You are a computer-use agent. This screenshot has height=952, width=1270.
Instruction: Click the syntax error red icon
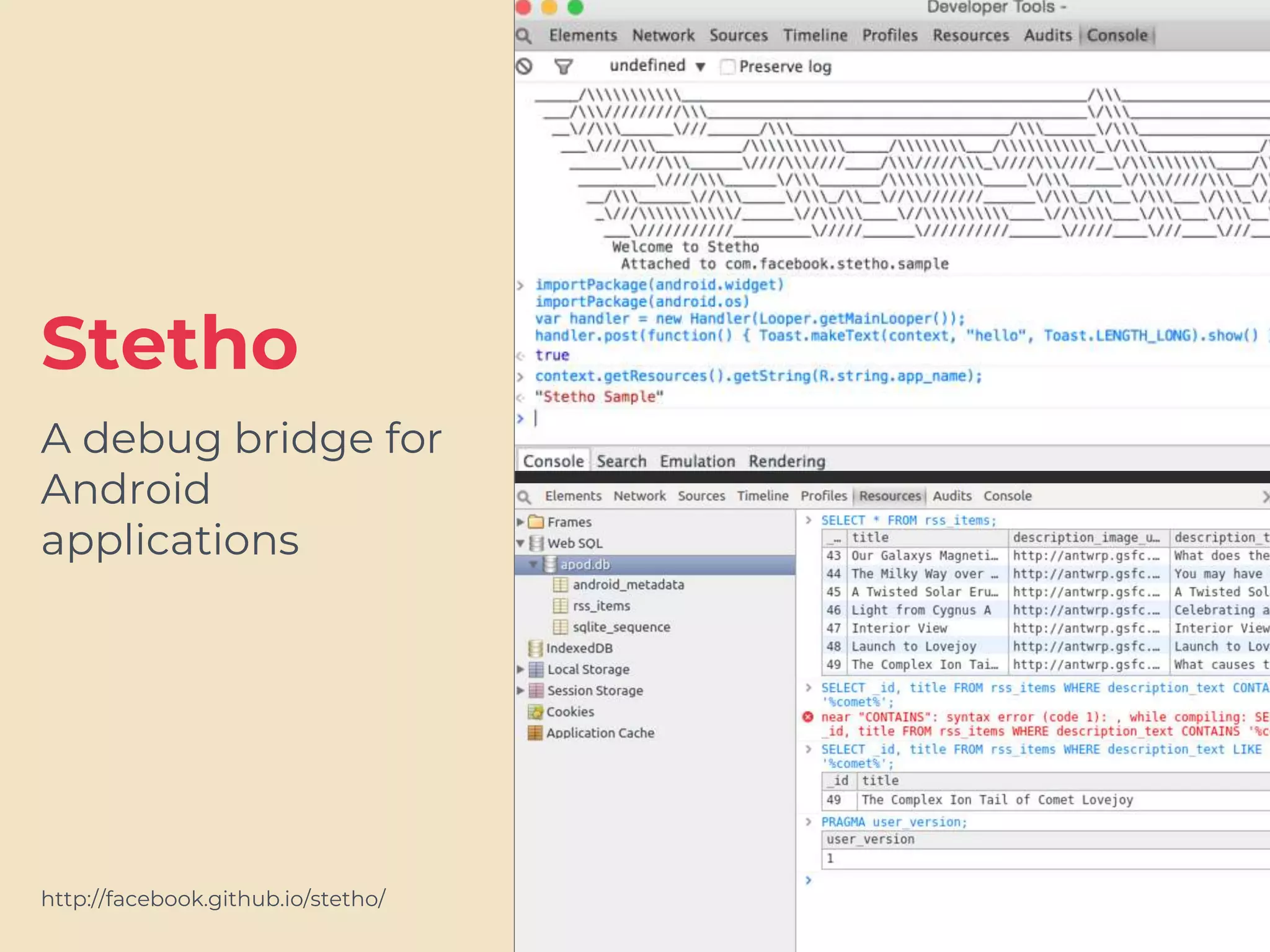point(808,717)
